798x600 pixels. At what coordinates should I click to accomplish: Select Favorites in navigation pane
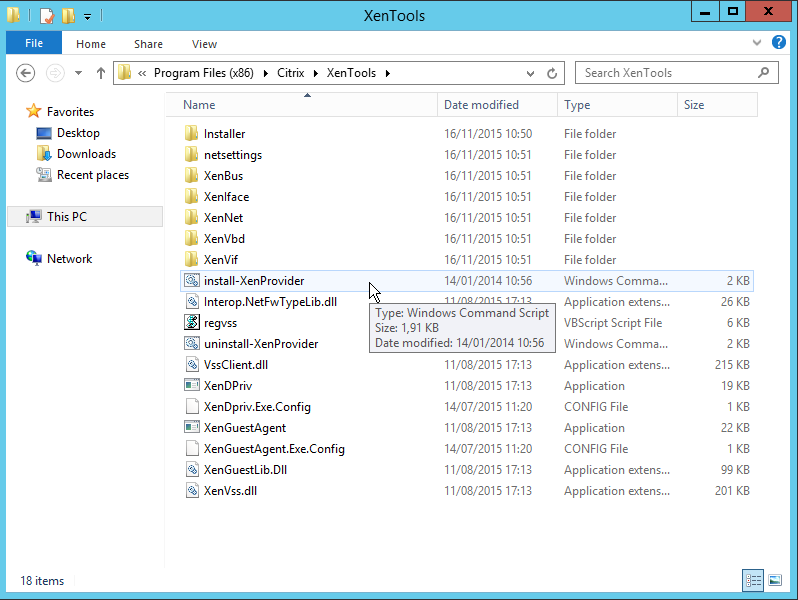(x=70, y=111)
